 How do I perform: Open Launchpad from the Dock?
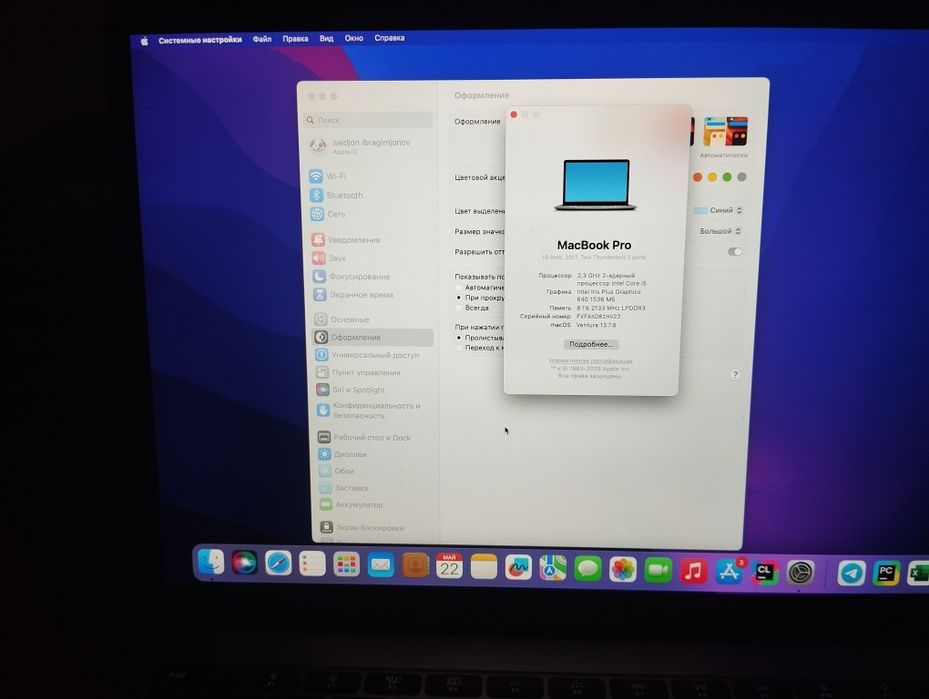pos(347,565)
